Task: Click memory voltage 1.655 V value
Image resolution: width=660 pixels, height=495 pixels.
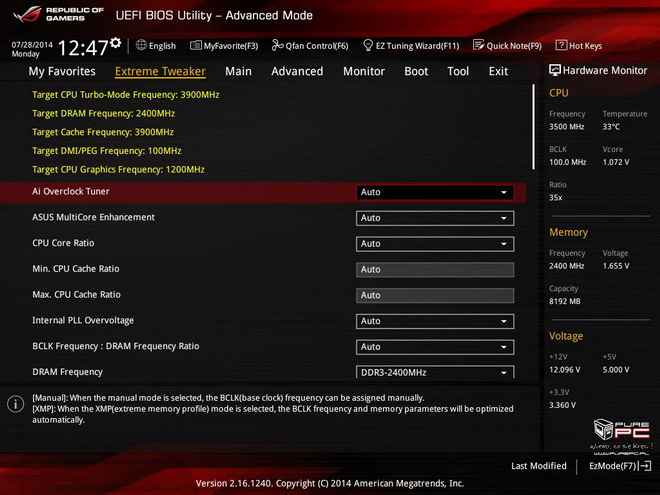Action: [x=616, y=266]
